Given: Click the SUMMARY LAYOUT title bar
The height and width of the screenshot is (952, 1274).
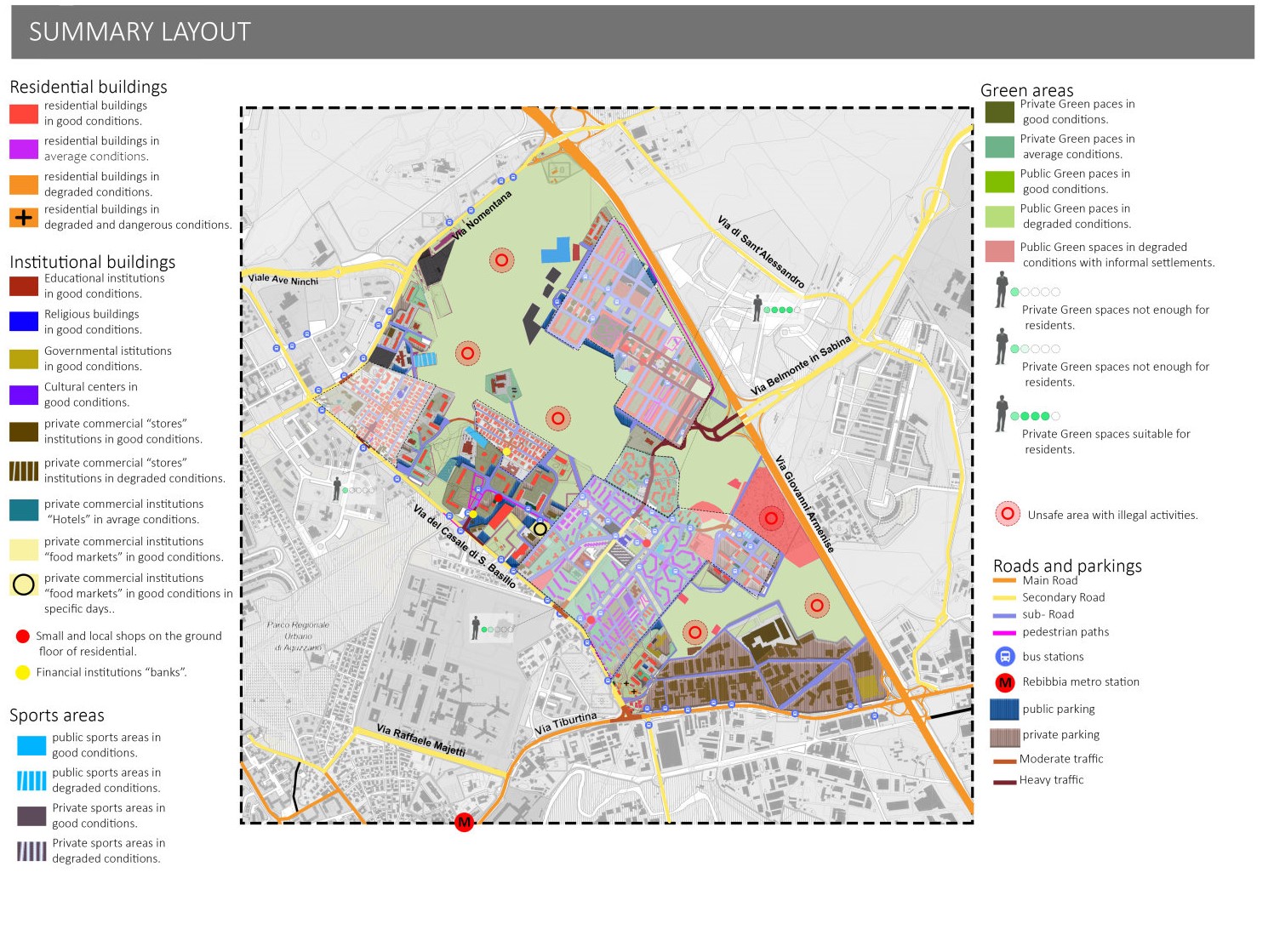Looking at the screenshot, I should click(x=139, y=32).
